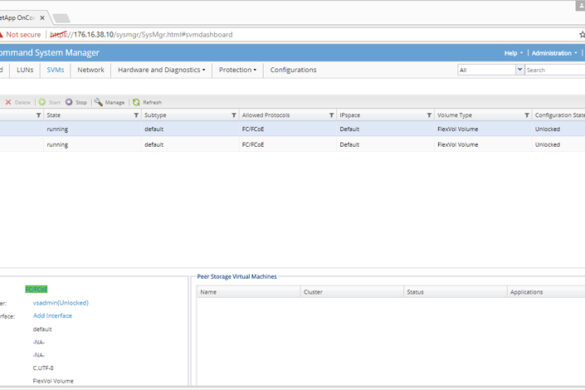Close the NetApp OnCommand browser tab
The width and height of the screenshot is (585, 390).
[x=42, y=18]
